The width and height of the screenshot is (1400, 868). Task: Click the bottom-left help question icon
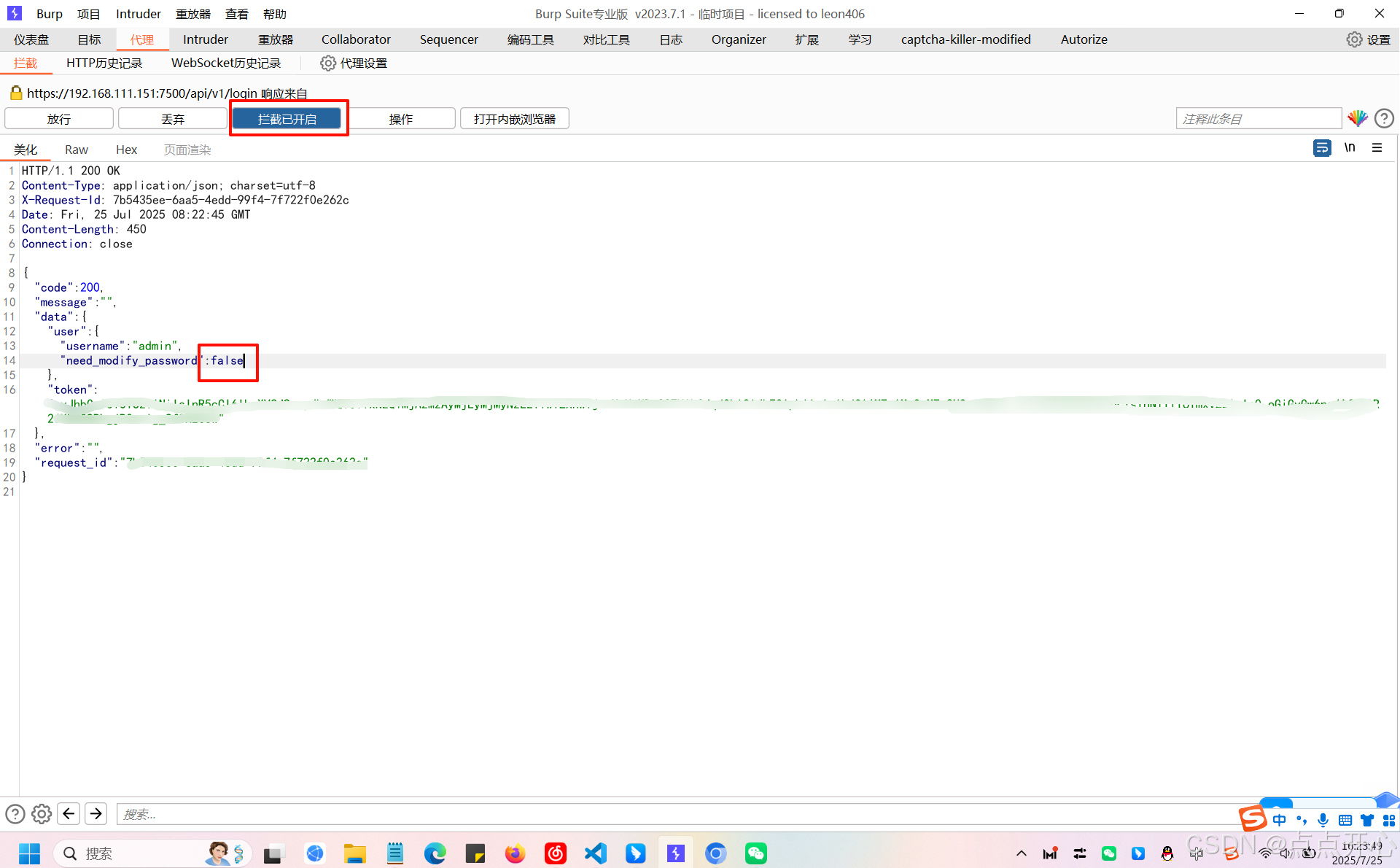pos(15,814)
